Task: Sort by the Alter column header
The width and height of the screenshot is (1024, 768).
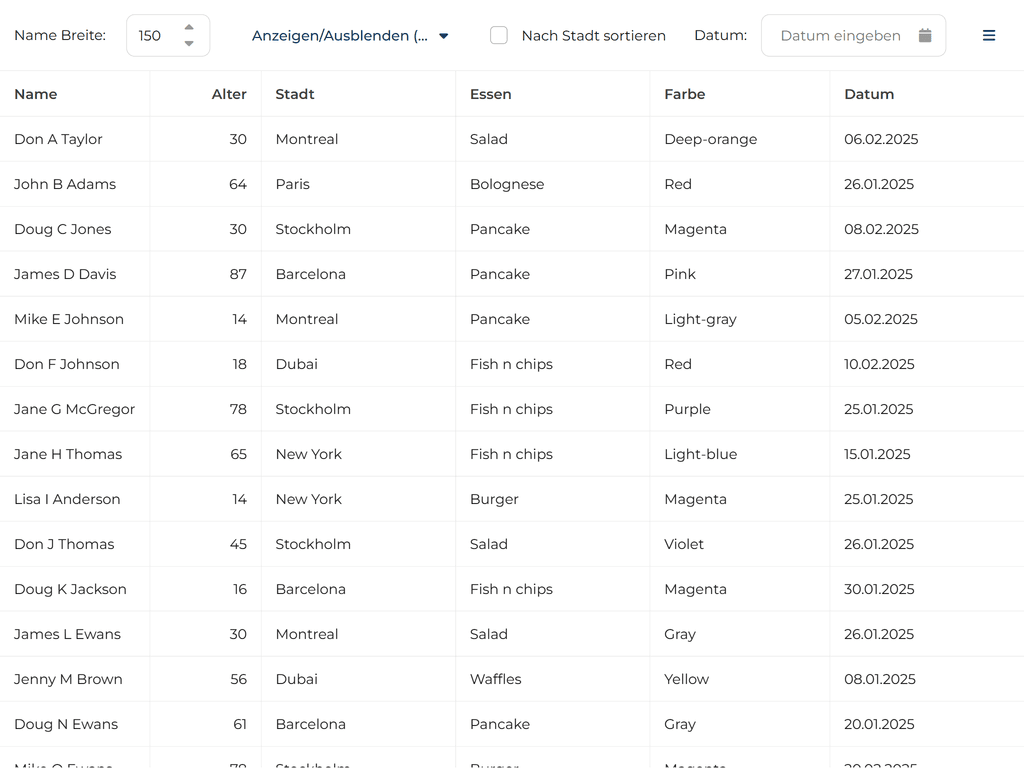Action: tap(229, 94)
